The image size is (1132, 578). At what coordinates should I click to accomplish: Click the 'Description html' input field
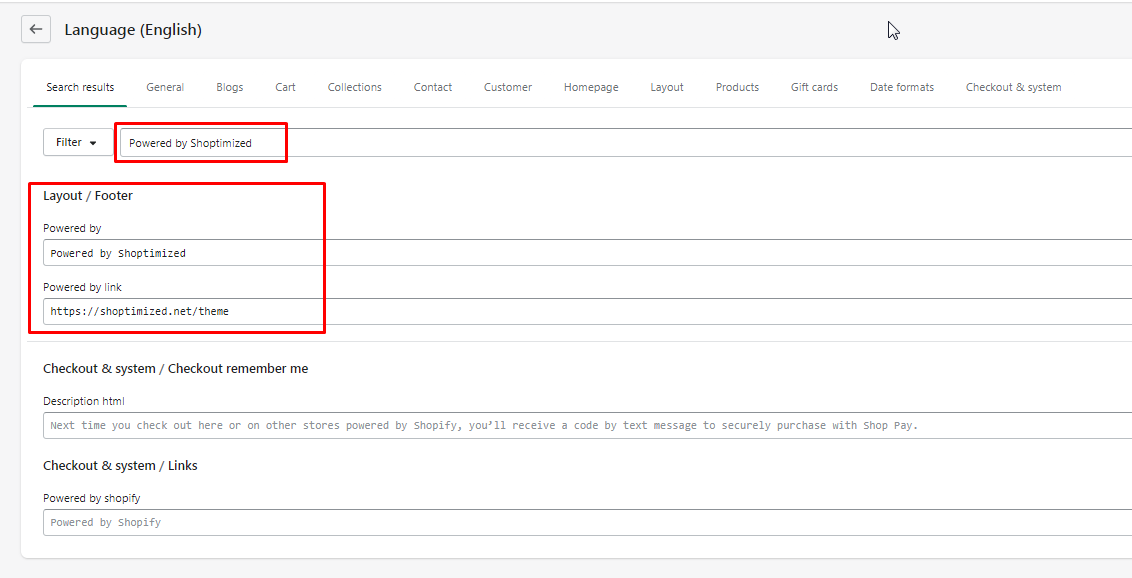tap(587, 426)
